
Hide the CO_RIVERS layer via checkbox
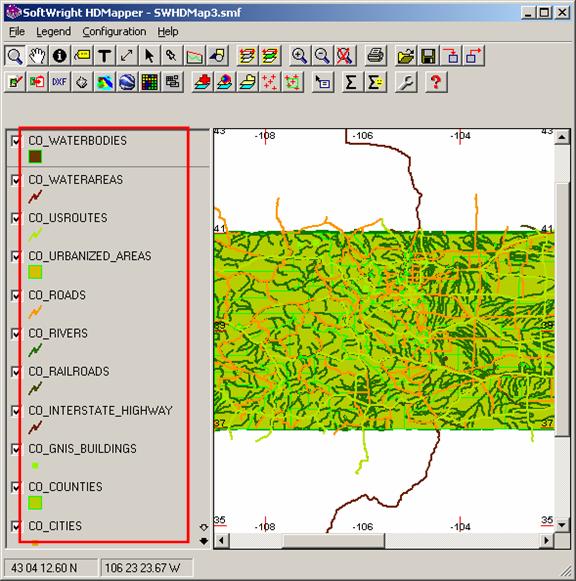pyautogui.click(x=16, y=333)
